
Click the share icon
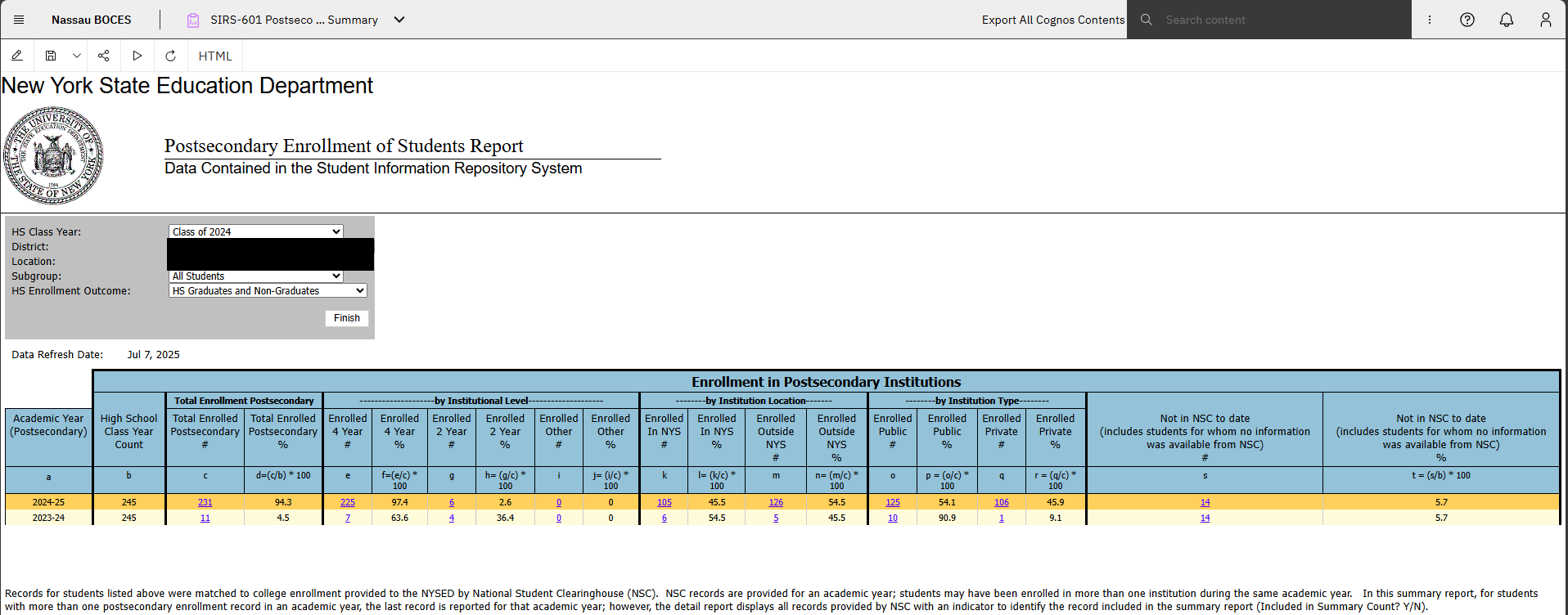pyautogui.click(x=104, y=56)
